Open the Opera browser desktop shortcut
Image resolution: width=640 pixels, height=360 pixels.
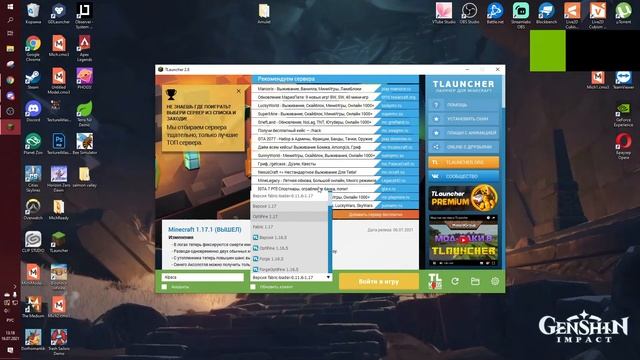623,147
